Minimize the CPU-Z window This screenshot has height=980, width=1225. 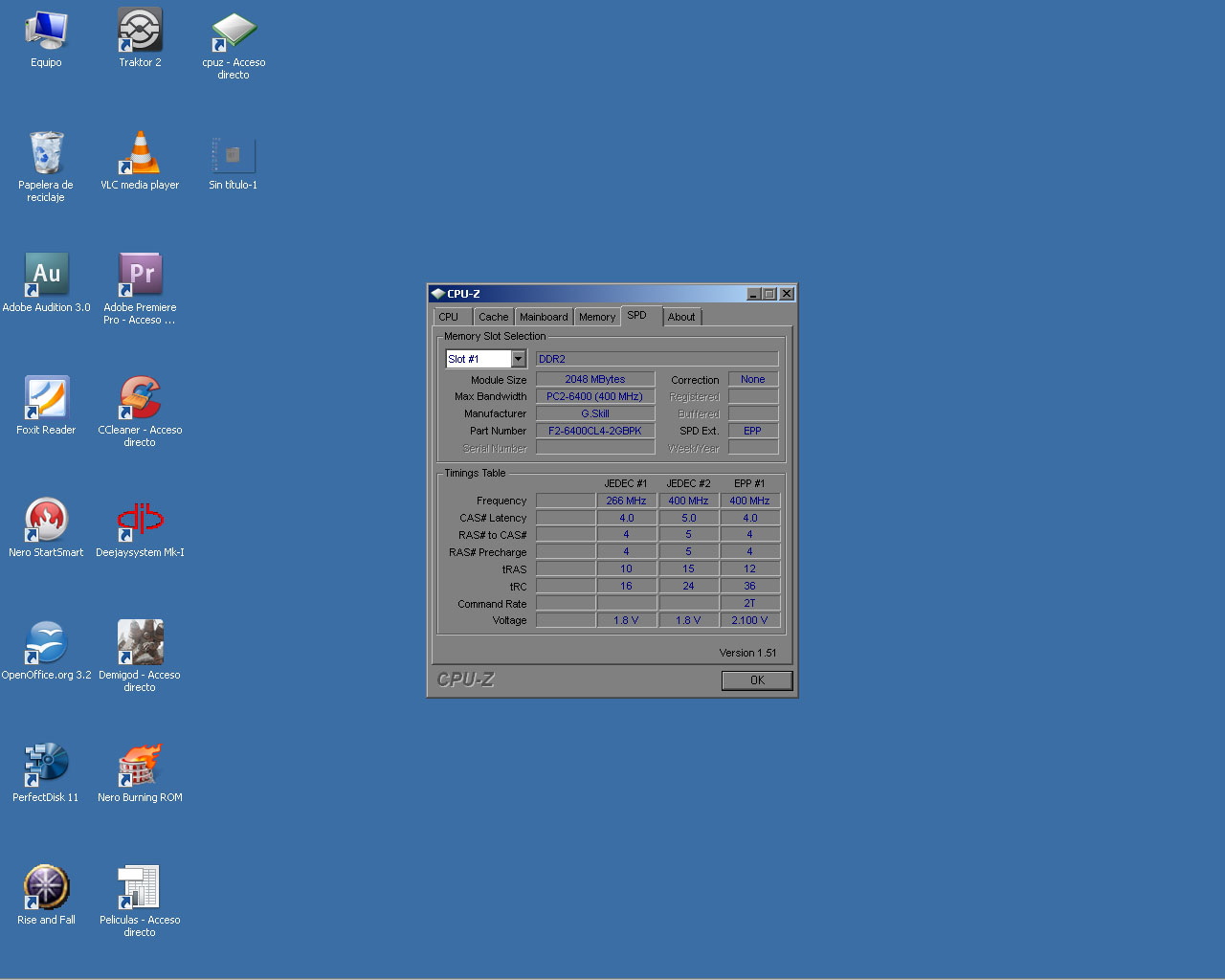[x=753, y=294]
